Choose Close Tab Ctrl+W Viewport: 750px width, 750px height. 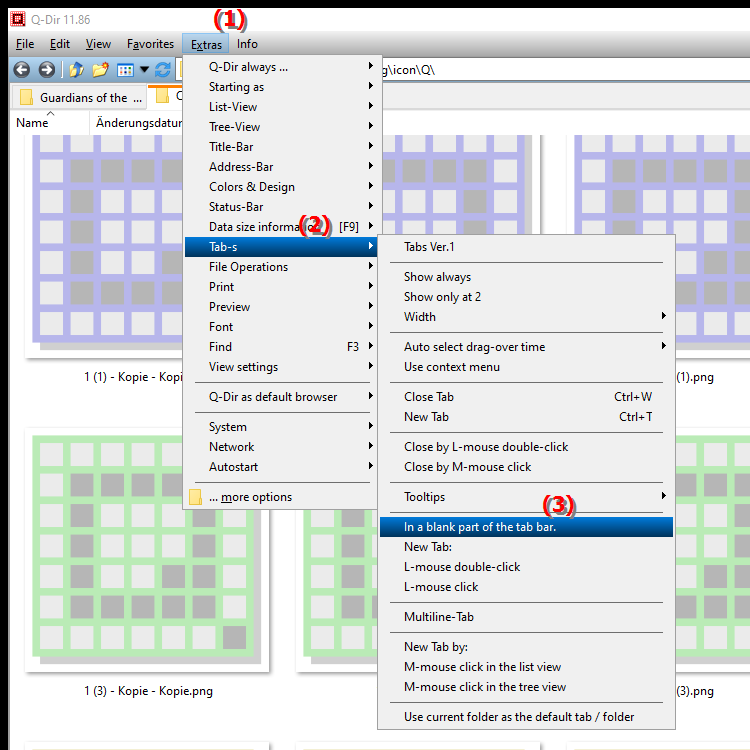pos(526,397)
